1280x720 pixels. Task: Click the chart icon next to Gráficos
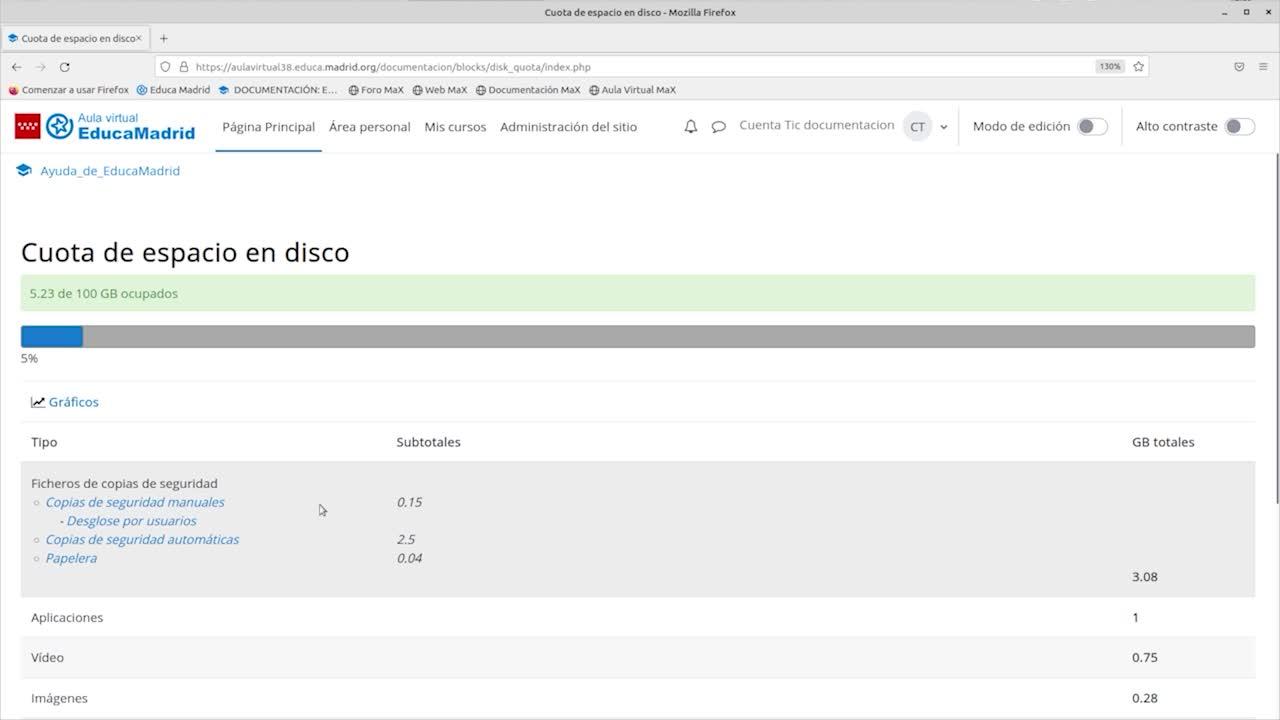[x=38, y=402]
